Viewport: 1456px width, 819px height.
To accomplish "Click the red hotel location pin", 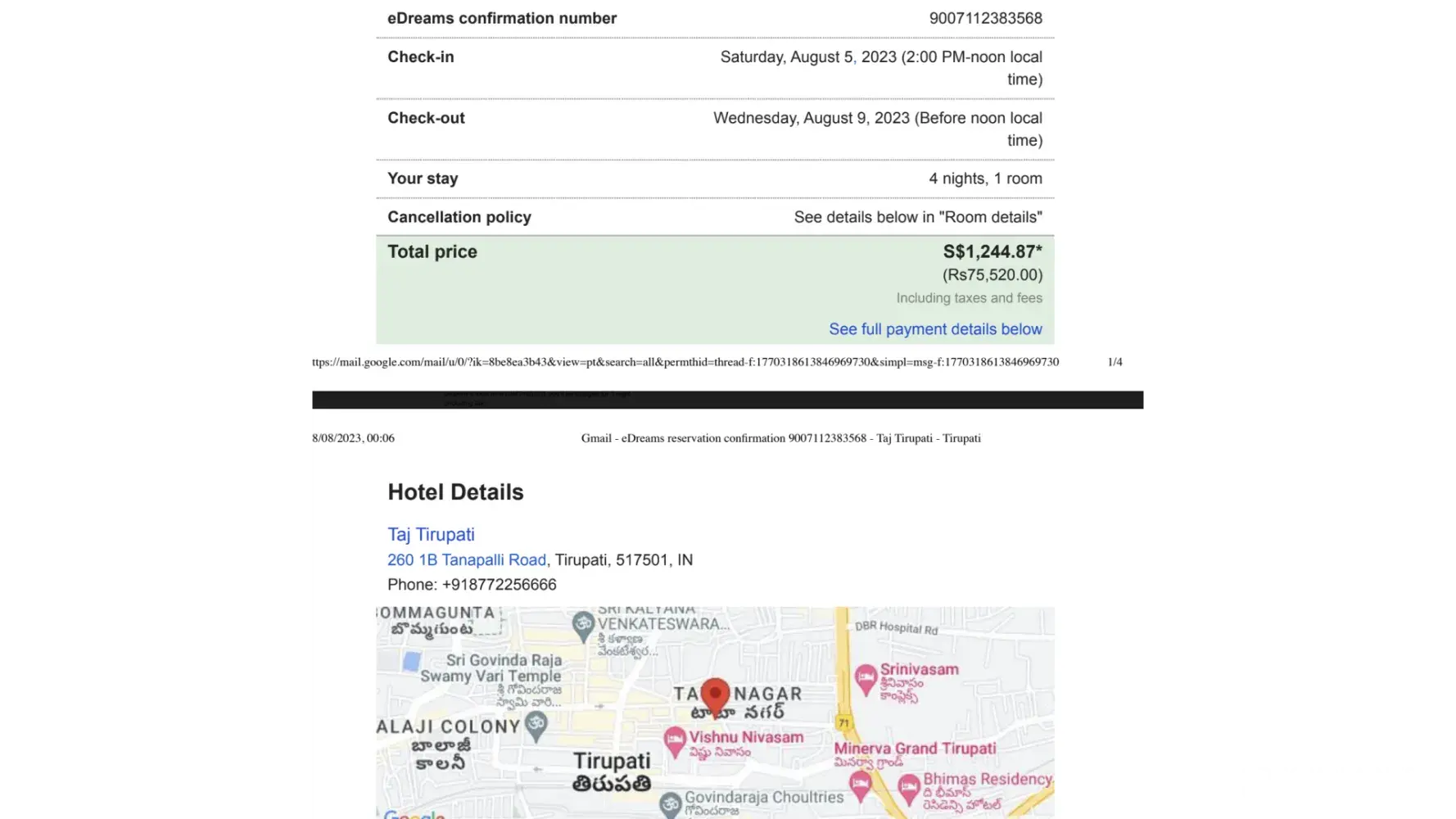I will [715, 696].
